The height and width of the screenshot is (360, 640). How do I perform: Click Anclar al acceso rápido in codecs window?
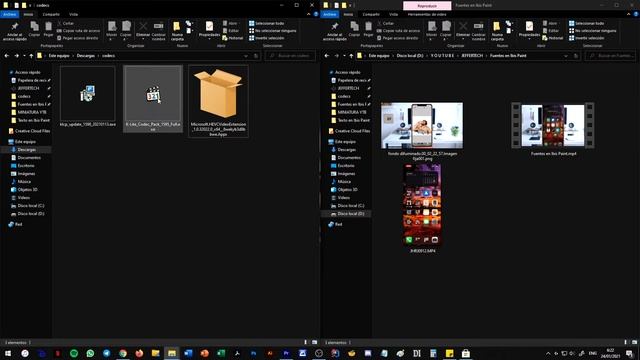click(15, 31)
